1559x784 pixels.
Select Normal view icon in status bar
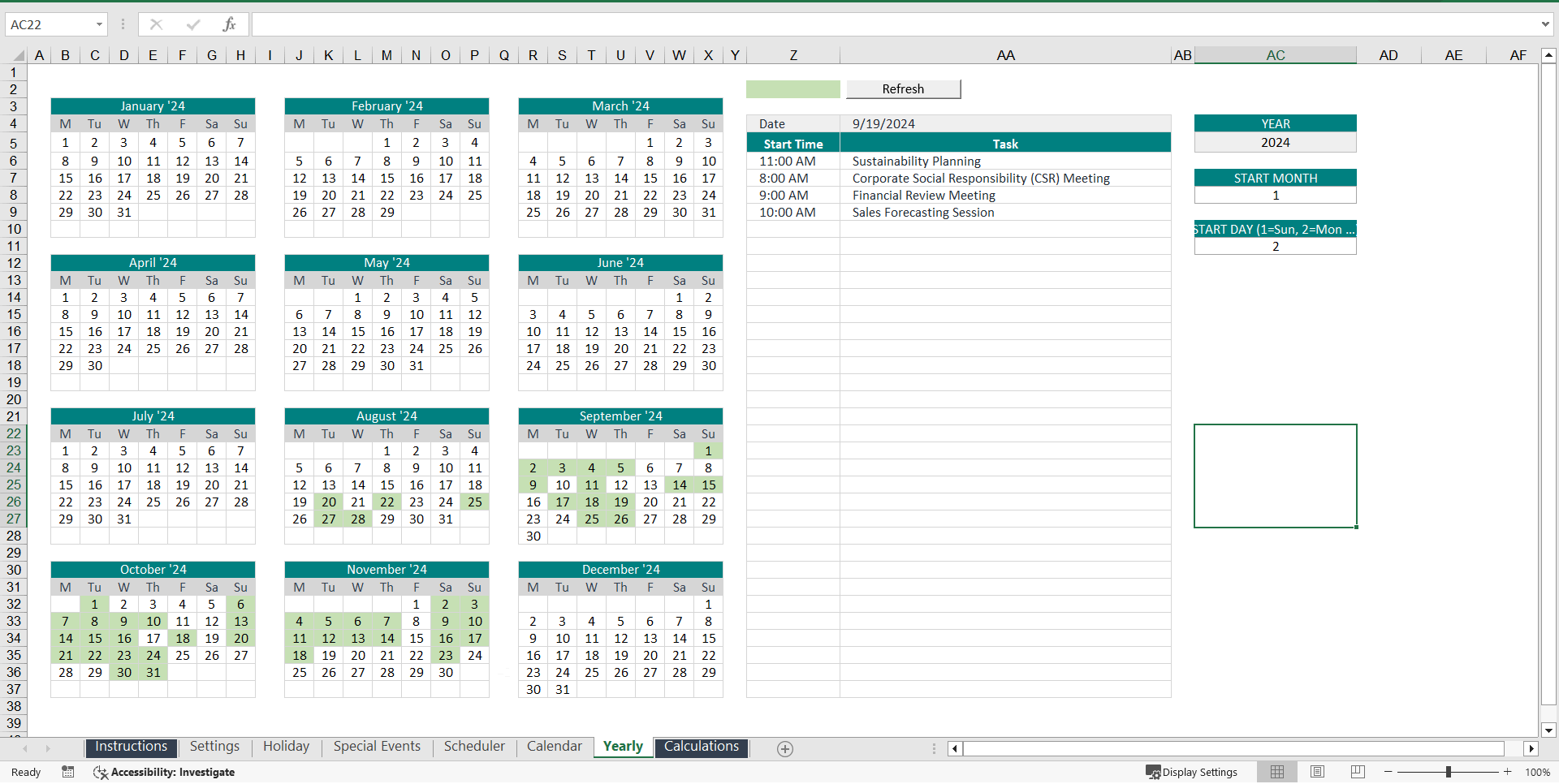(x=1277, y=772)
